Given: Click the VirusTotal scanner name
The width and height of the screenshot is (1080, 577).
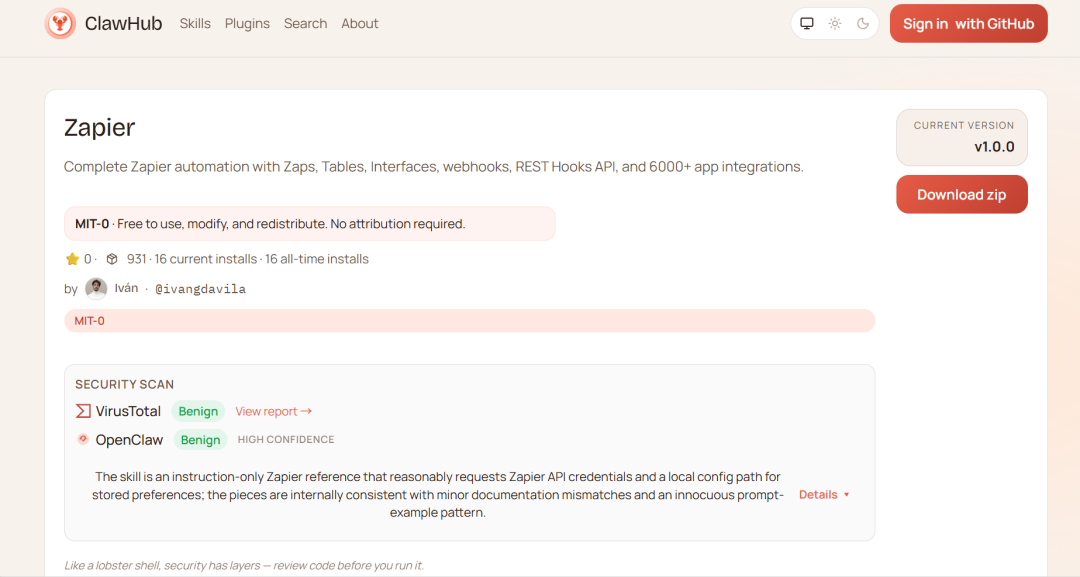Looking at the screenshot, I should [128, 411].
